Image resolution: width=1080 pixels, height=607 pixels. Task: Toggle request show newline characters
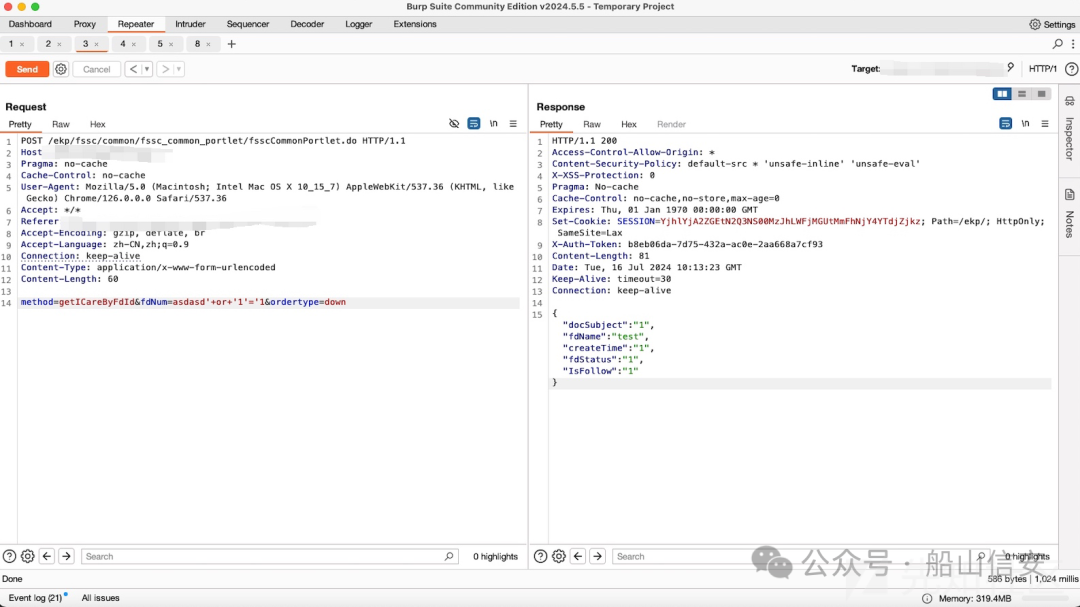(493, 124)
